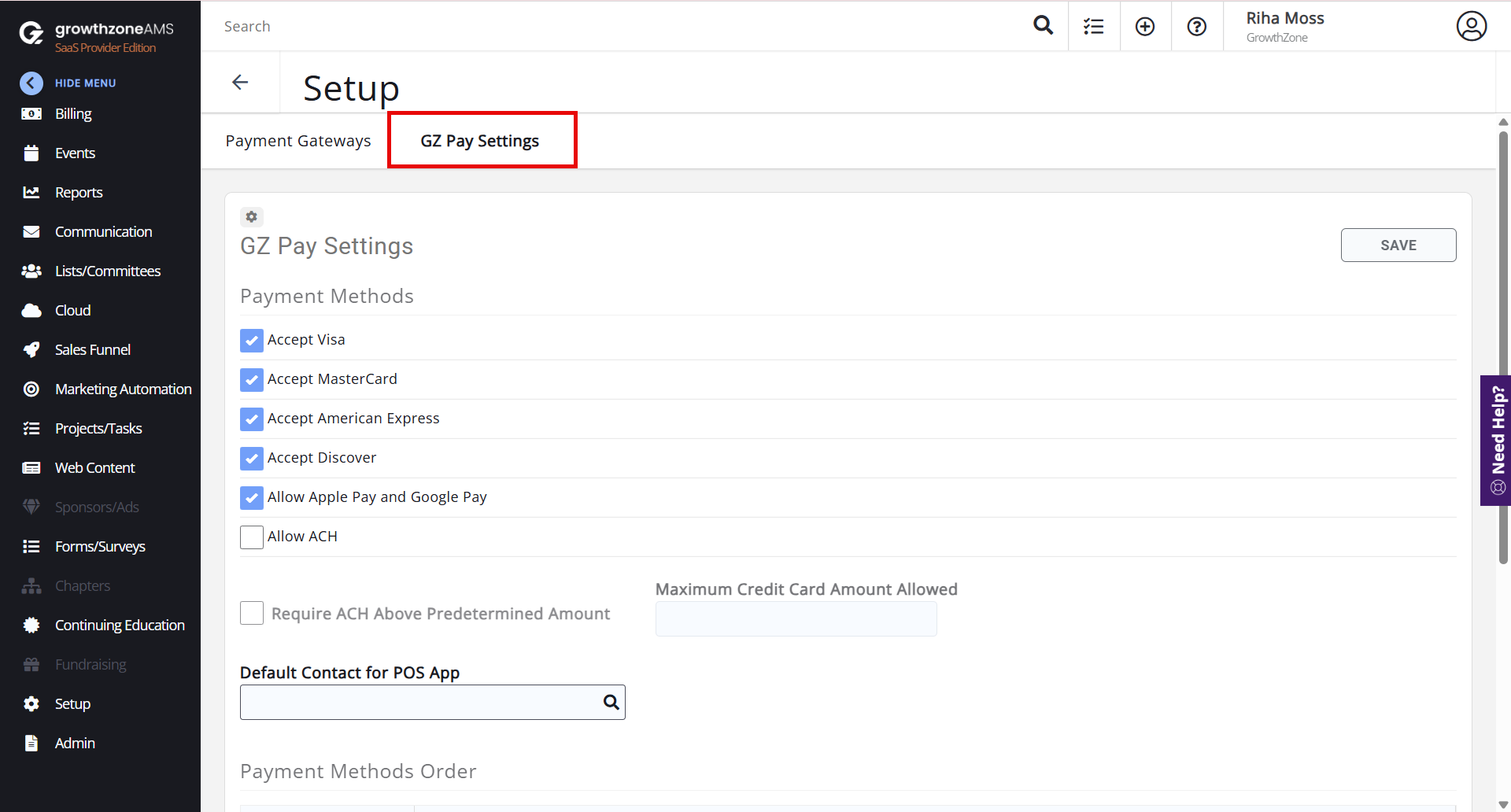Viewport: 1511px width, 812px height.
Task: Click the Search input field
Action: 614,26
